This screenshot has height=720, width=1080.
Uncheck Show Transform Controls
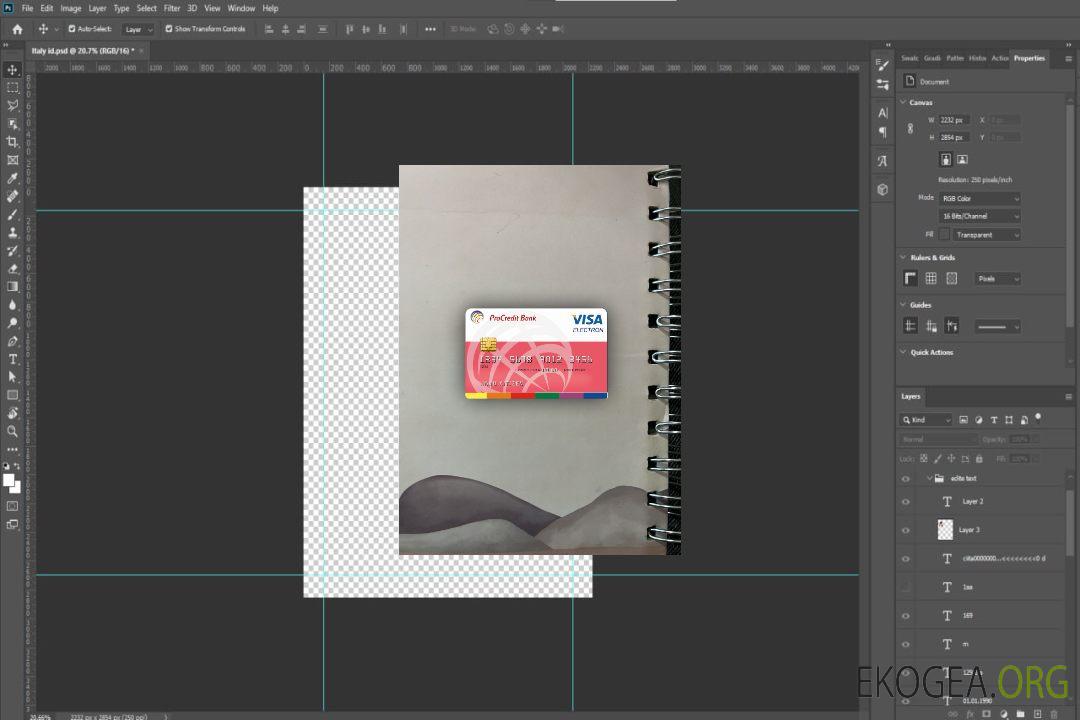pos(169,29)
